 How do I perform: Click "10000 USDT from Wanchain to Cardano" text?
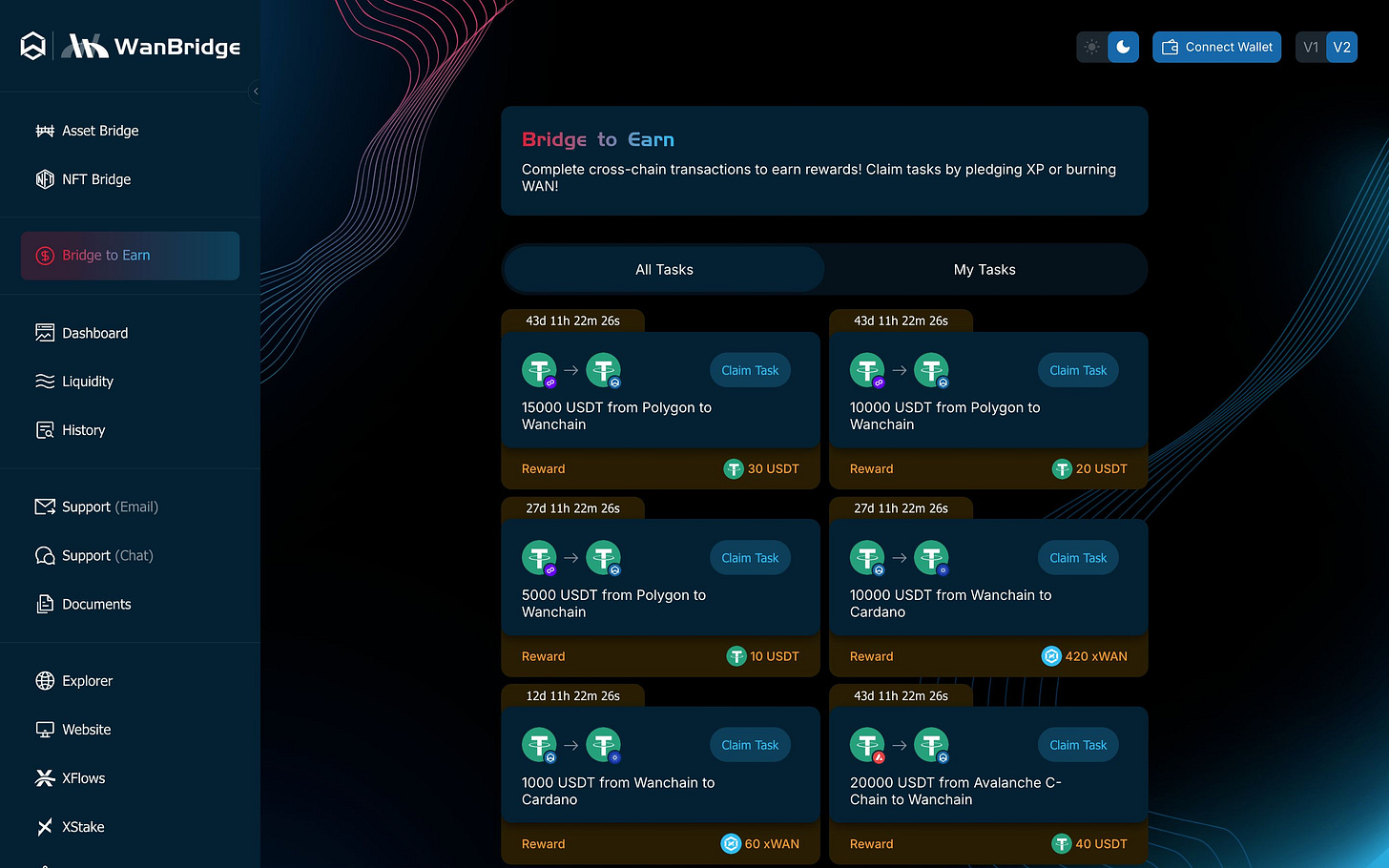tap(950, 604)
